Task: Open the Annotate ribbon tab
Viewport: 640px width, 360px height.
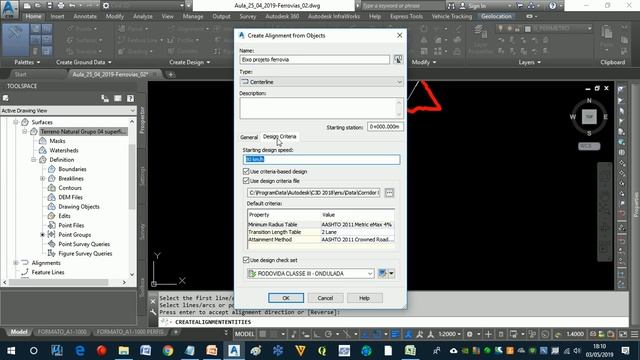Action: click(x=85, y=16)
